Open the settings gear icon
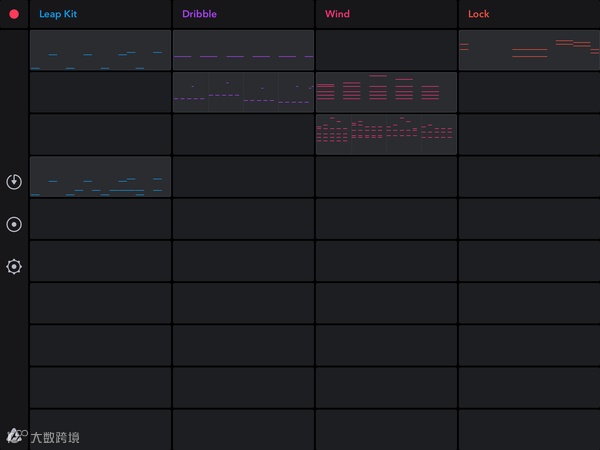This screenshot has height=450, width=600. click(x=14, y=266)
